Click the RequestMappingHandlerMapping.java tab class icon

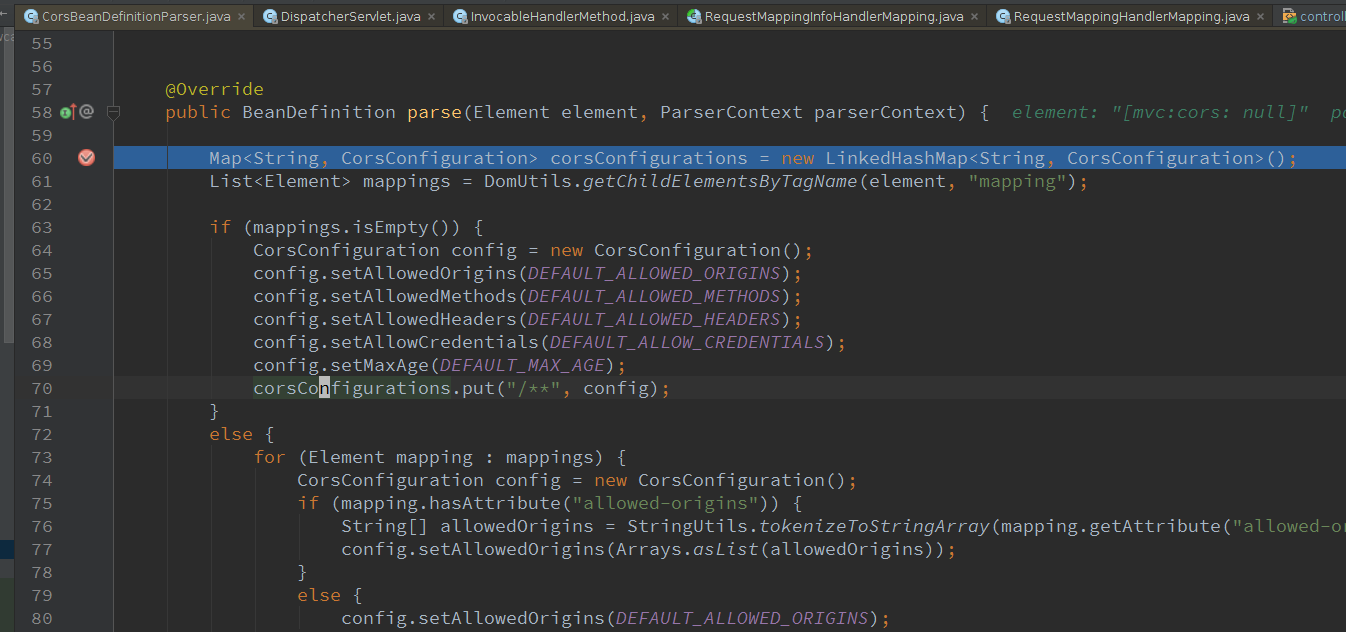[x=1002, y=17]
